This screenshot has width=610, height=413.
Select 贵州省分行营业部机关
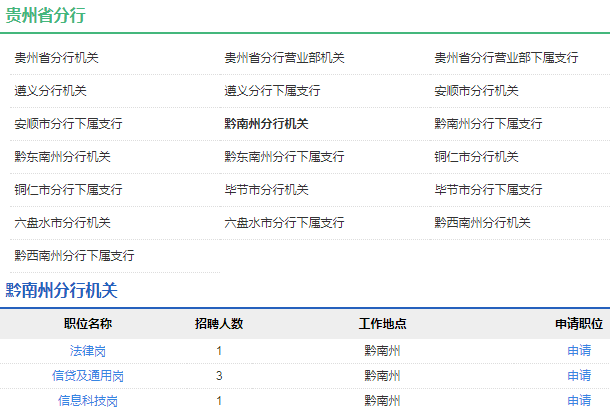point(284,58)
